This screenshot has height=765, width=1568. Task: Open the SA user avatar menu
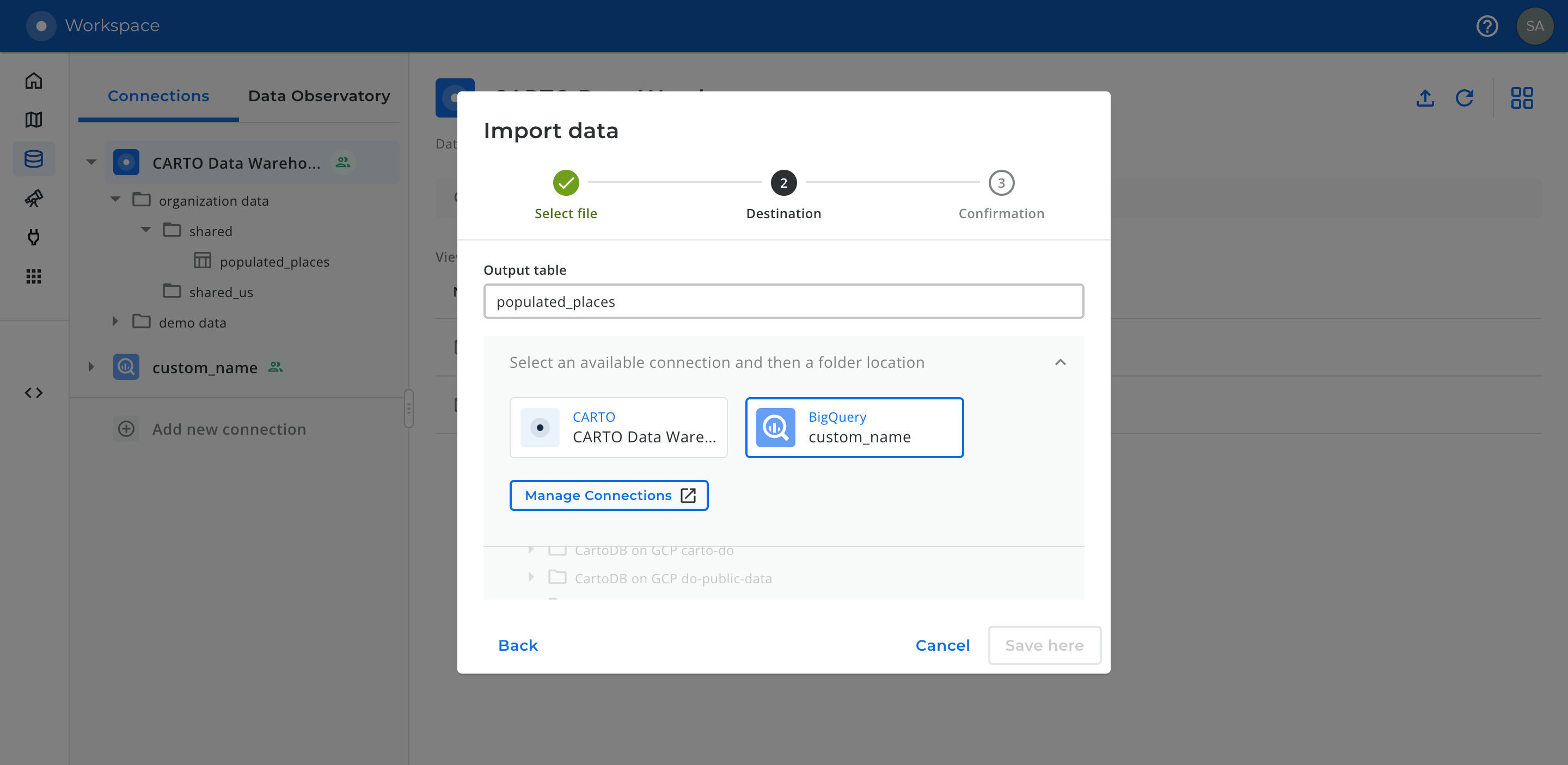tap(1535, 26)
